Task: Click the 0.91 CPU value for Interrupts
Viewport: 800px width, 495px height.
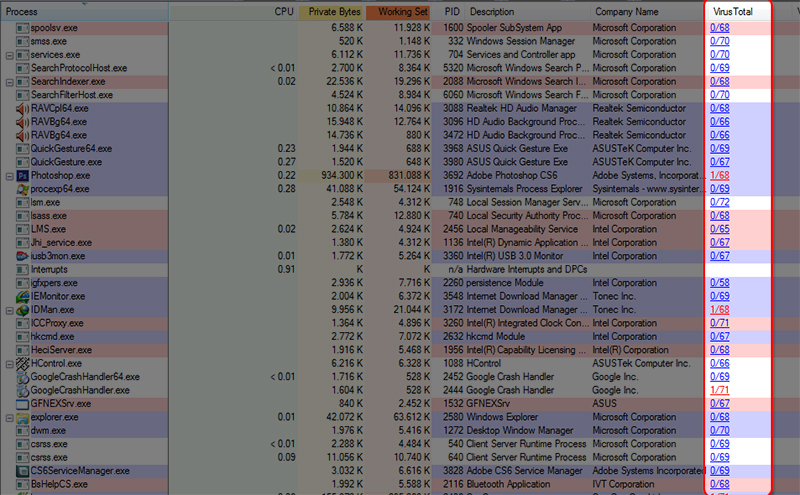Action: click(x=286, y=269)
